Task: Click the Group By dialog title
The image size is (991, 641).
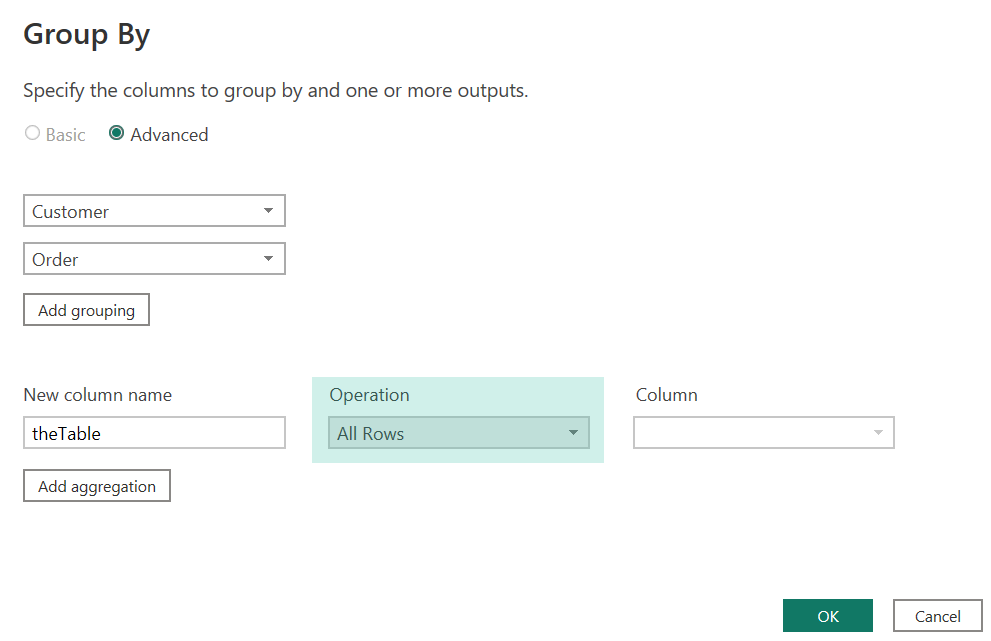Action: pos(87,35)
